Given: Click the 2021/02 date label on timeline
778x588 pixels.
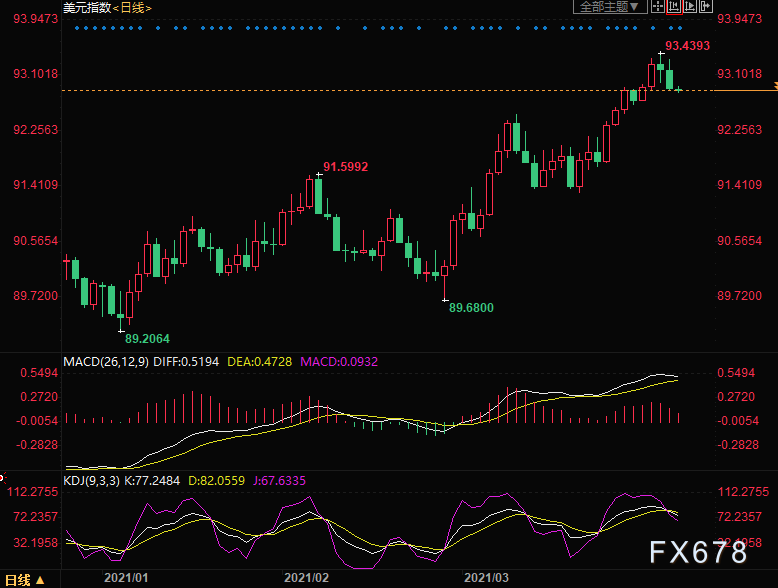Looking at the screenshot, I should click(306, 578).
